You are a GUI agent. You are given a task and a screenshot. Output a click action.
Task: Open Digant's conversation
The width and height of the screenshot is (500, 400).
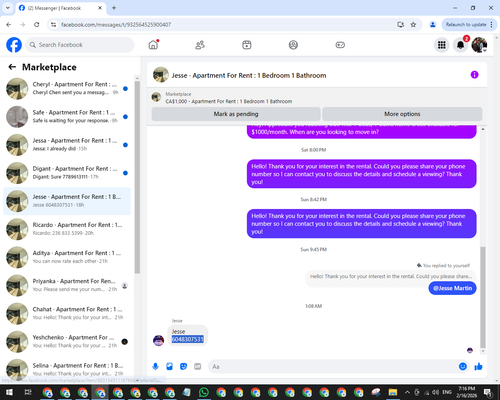67,173
